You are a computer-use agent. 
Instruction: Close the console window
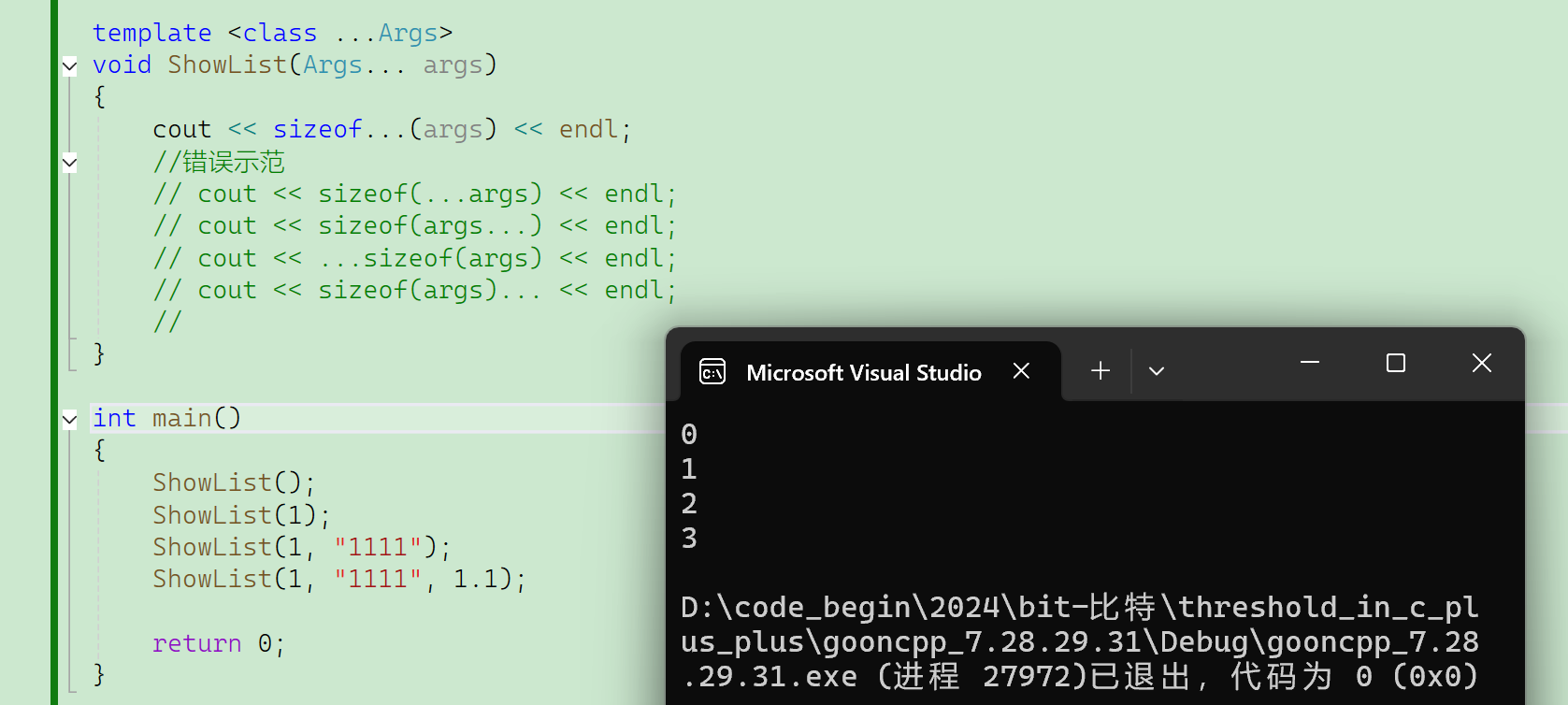click(x=1482, y=363)
